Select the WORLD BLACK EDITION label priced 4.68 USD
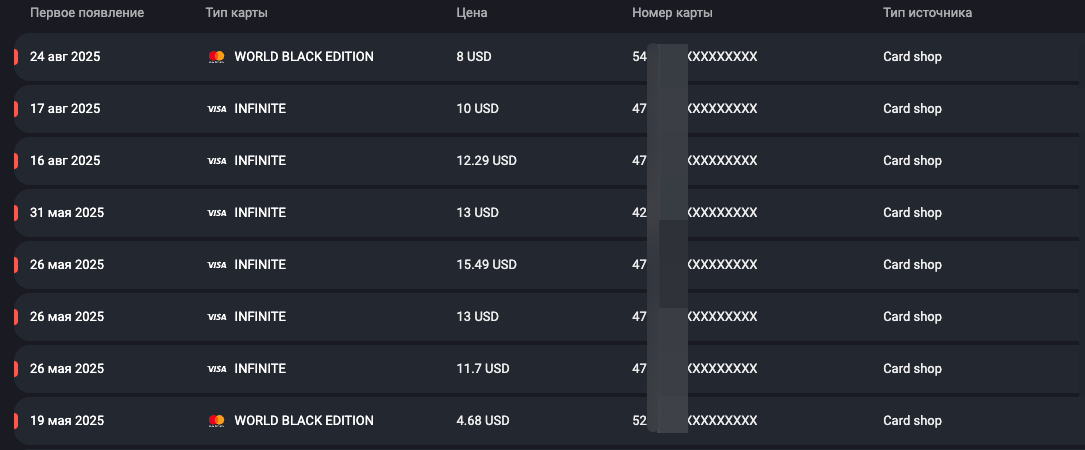 [303, 421]
